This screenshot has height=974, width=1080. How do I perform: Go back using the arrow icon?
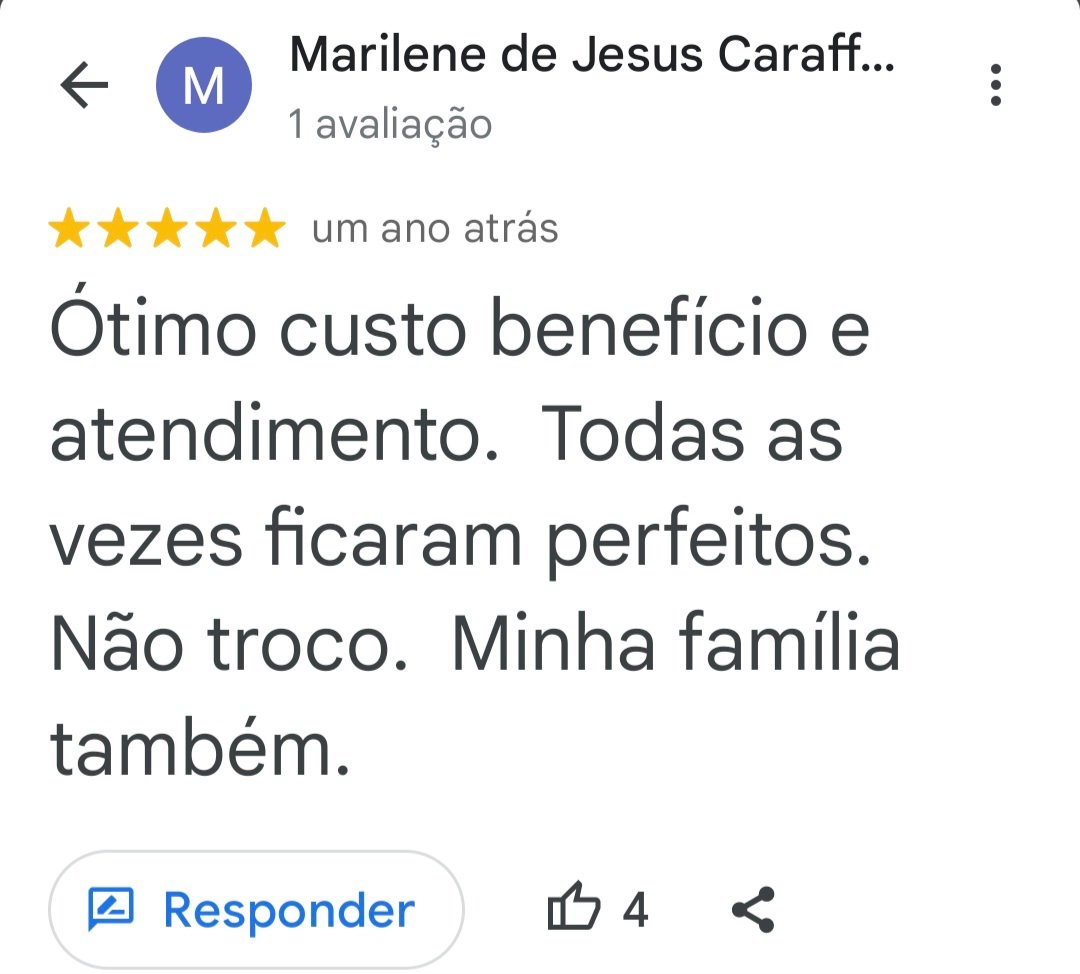pyautogui.click(x=85, y=86)
